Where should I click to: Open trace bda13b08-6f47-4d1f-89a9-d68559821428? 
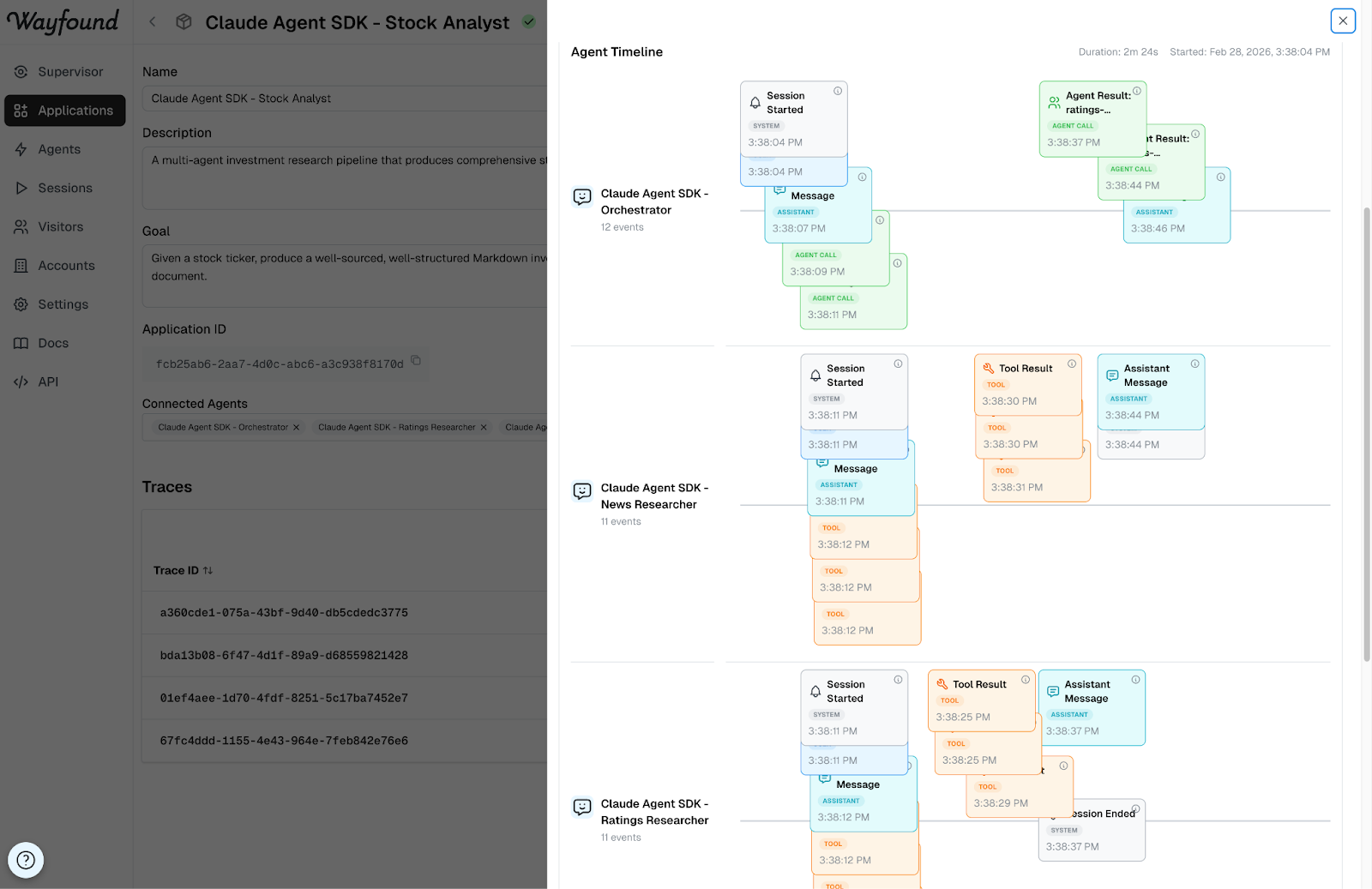(284, 655)
